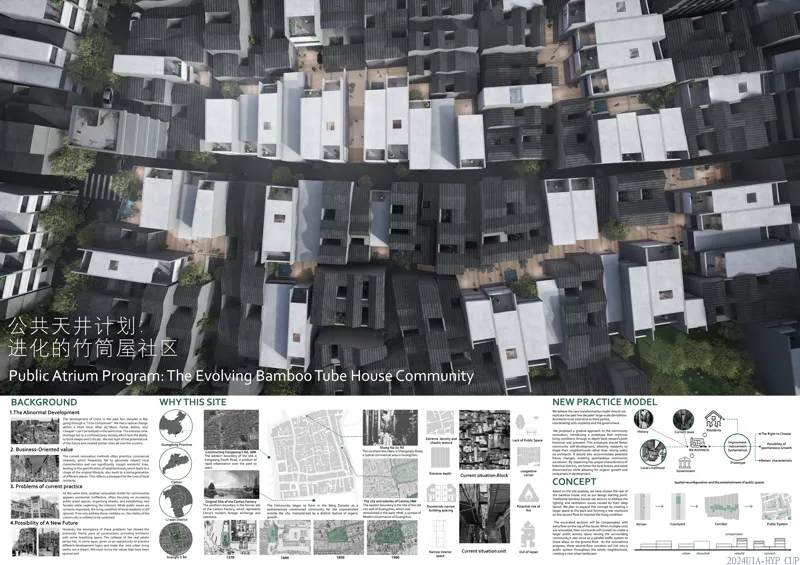This screenshot has width=800, height=565.
Task: Select the WHY THIS SITE heading
Action: coord(193,402)
